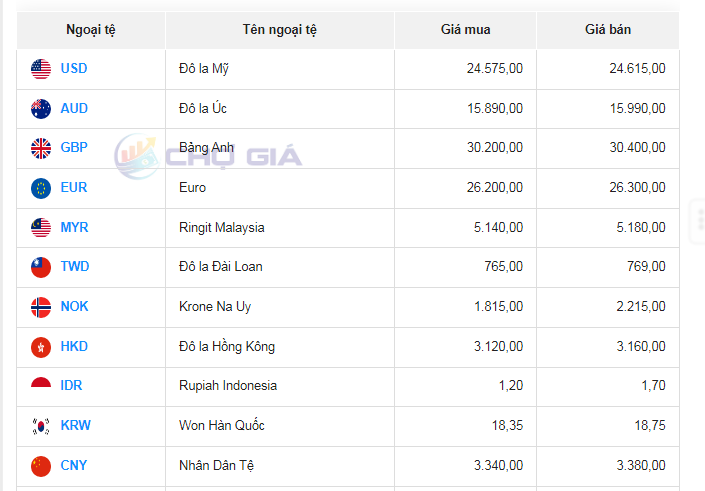Viewport: 705px width, 491px height.
Task: Click the European Union flag icon
Action: coord(41,188)
